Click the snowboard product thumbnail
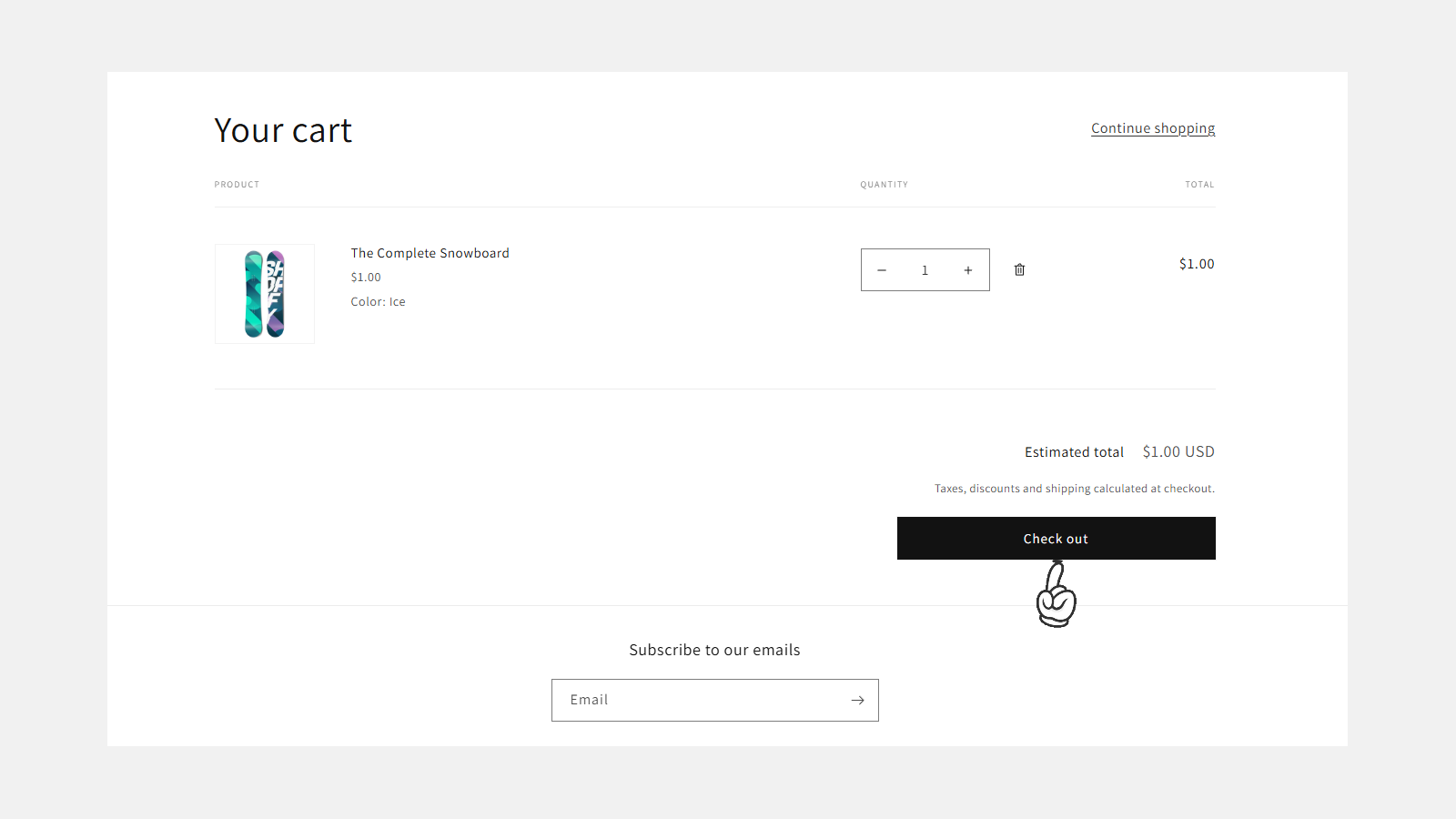The height and width of the screenshot is (819, 1456). (264, 294)
